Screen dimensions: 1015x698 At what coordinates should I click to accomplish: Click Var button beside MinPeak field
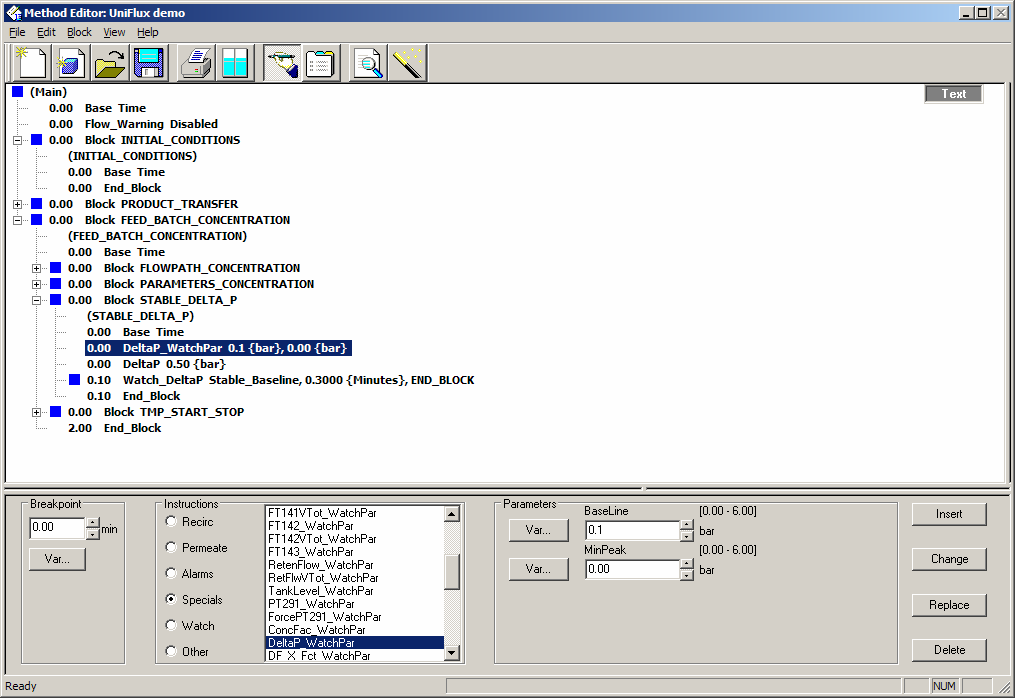point(538,569)
